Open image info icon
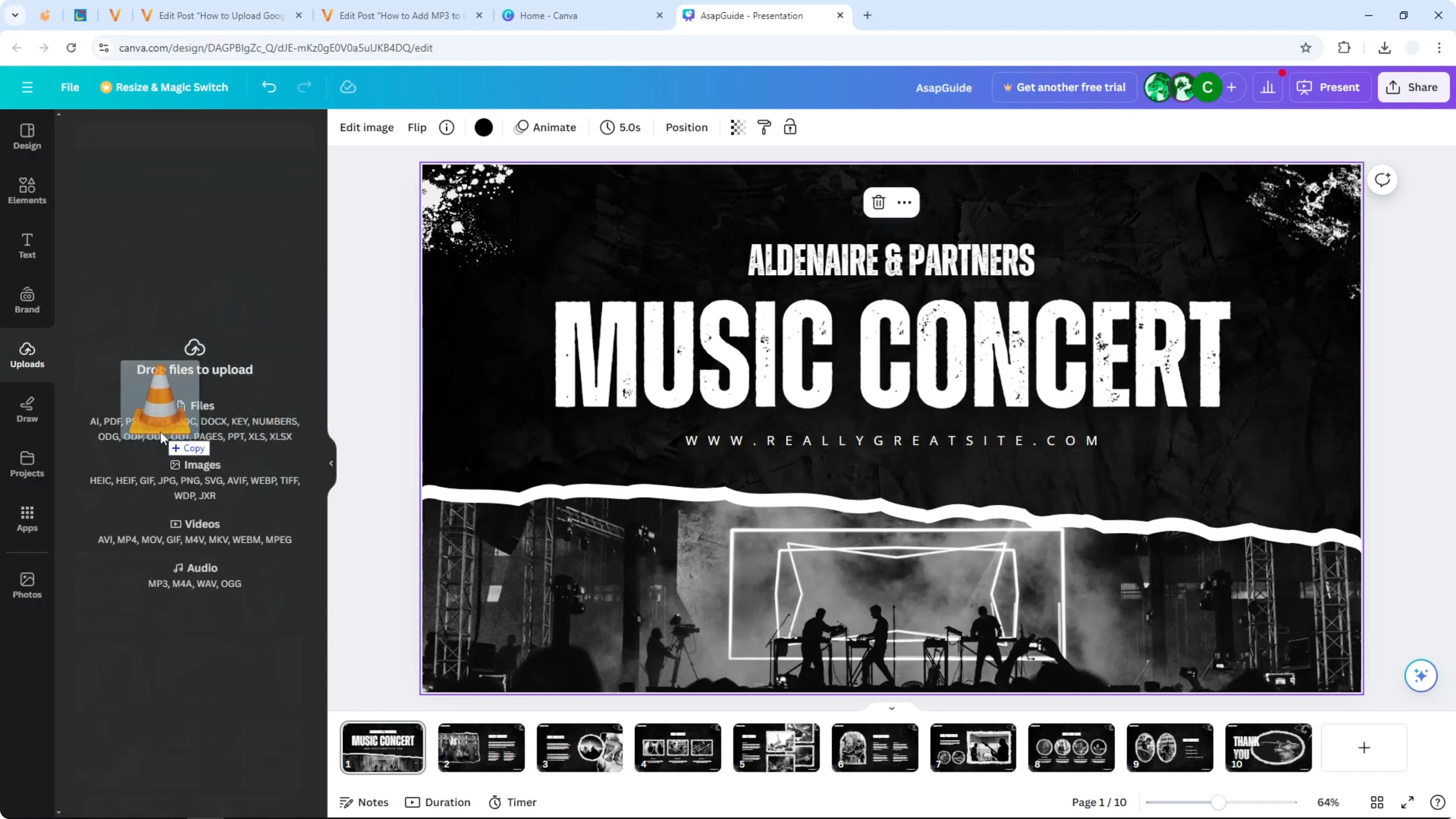The image size is (1456, 819). [447, 127]
